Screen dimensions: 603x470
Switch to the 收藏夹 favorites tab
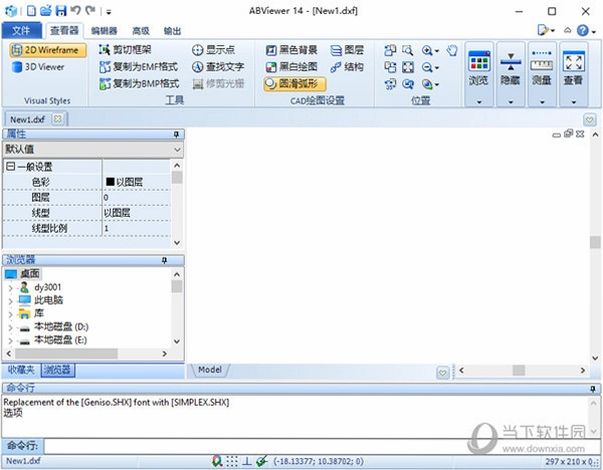(21, 370)
